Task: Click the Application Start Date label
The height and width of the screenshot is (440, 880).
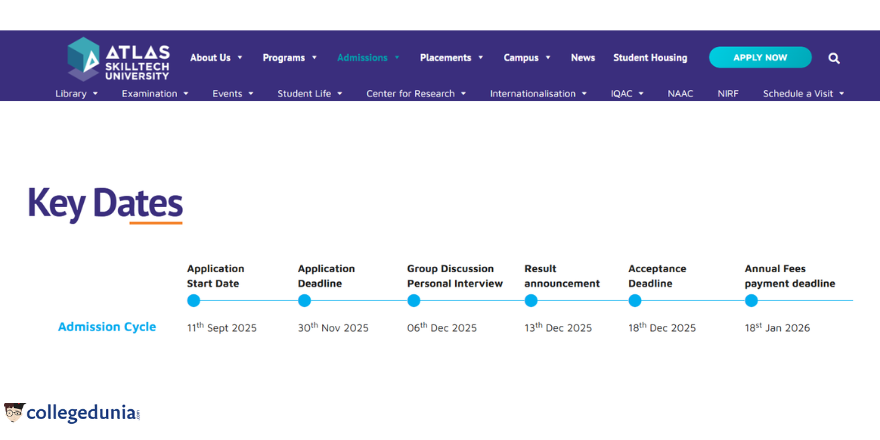Action: click(x=216, y=276)
